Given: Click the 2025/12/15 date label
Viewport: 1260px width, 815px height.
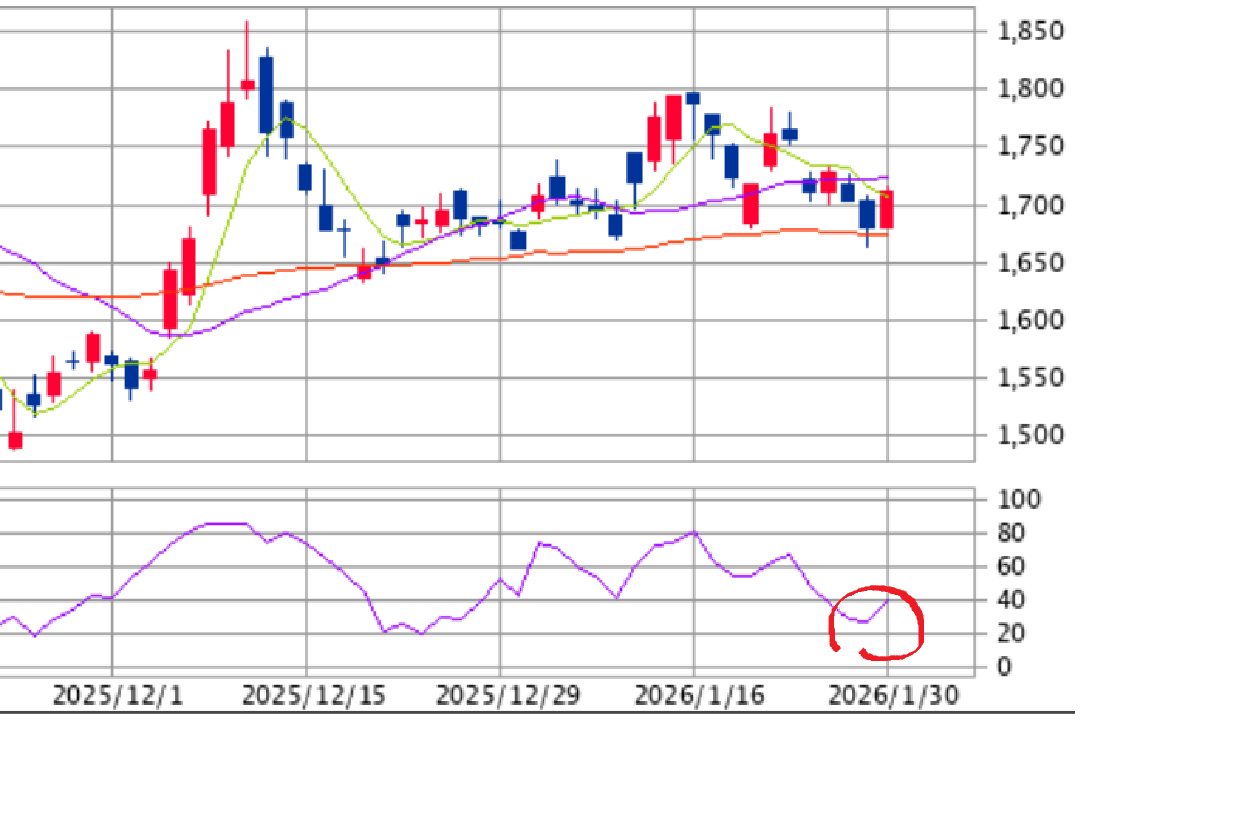Looking at the screenshot, I should coord(314,696).
